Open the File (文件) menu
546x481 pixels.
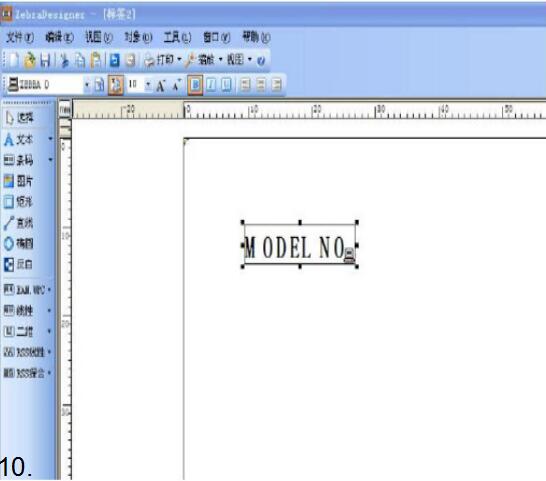pos(20,37)
